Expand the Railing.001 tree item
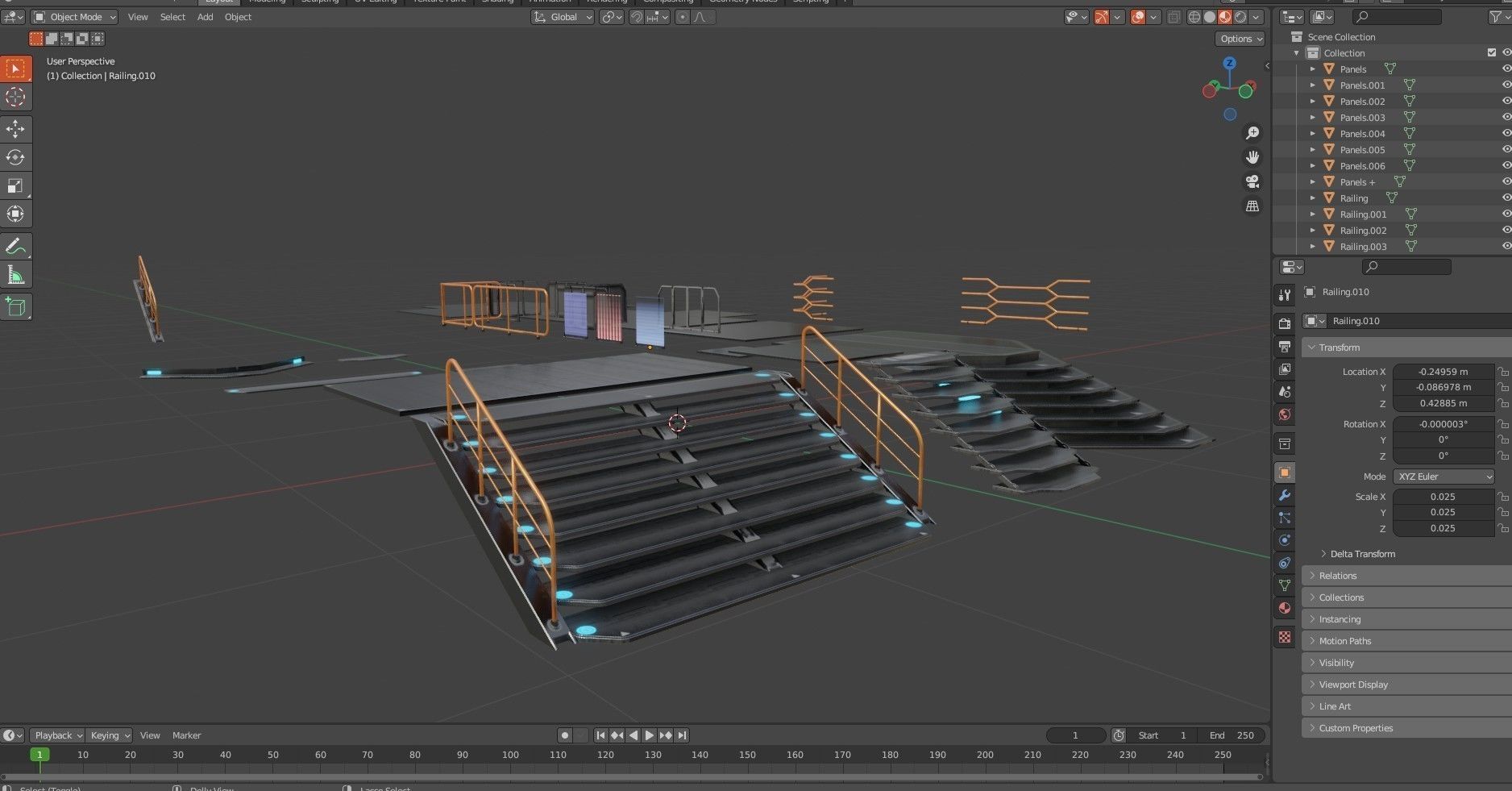 (1312, 214)
